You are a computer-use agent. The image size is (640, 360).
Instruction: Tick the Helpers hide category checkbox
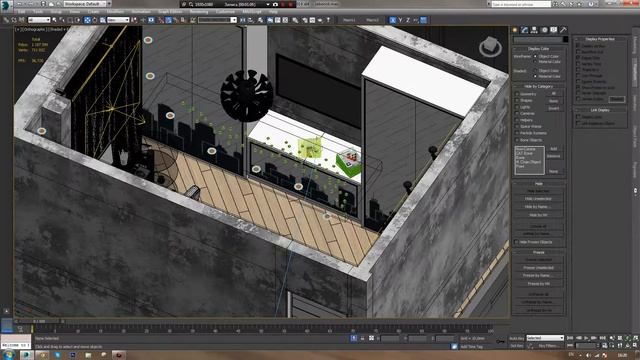(x=517, y=120)
